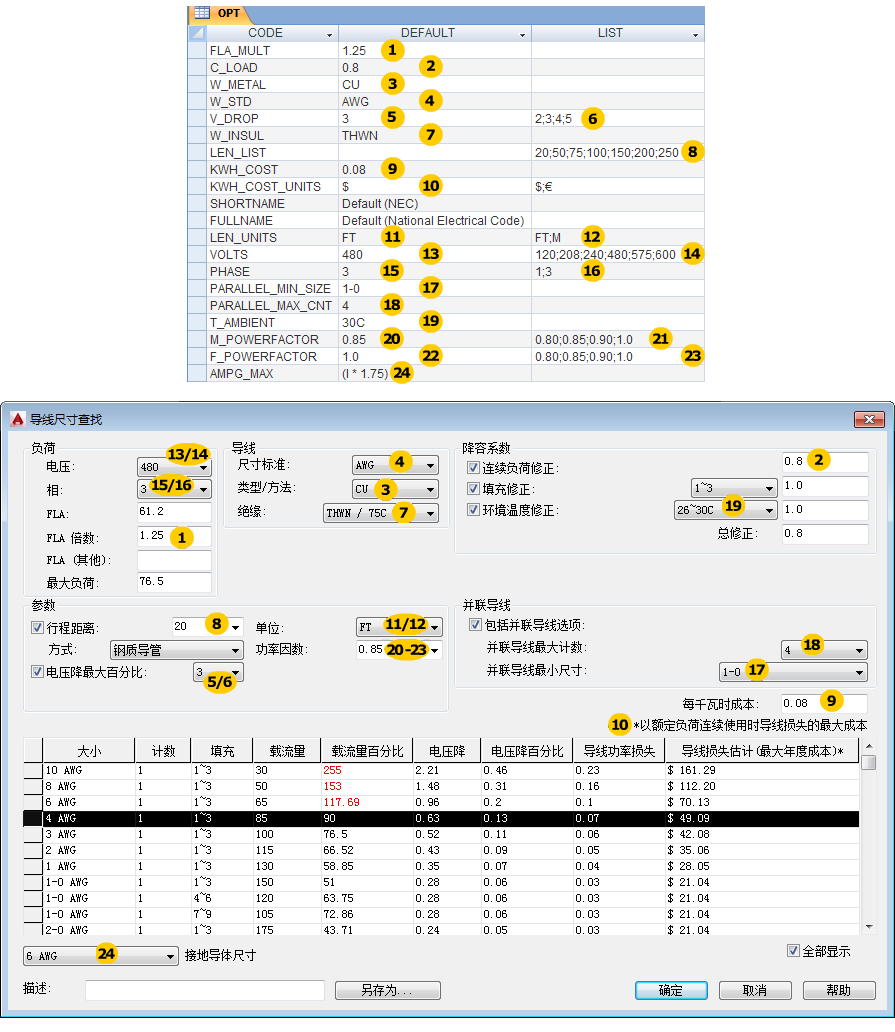The image size is (895, 1032).
Task: Click the 载流量百分比 column header
Action: tap(367, 751)
